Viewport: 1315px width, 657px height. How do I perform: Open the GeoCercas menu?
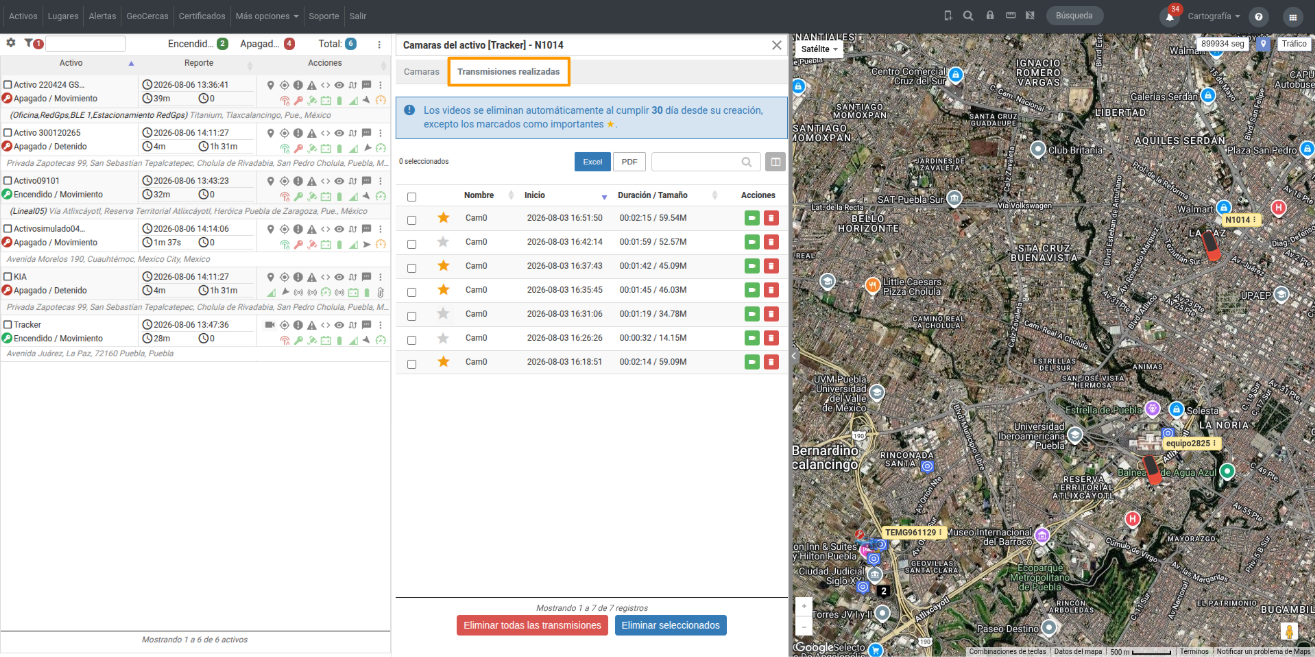147,16
